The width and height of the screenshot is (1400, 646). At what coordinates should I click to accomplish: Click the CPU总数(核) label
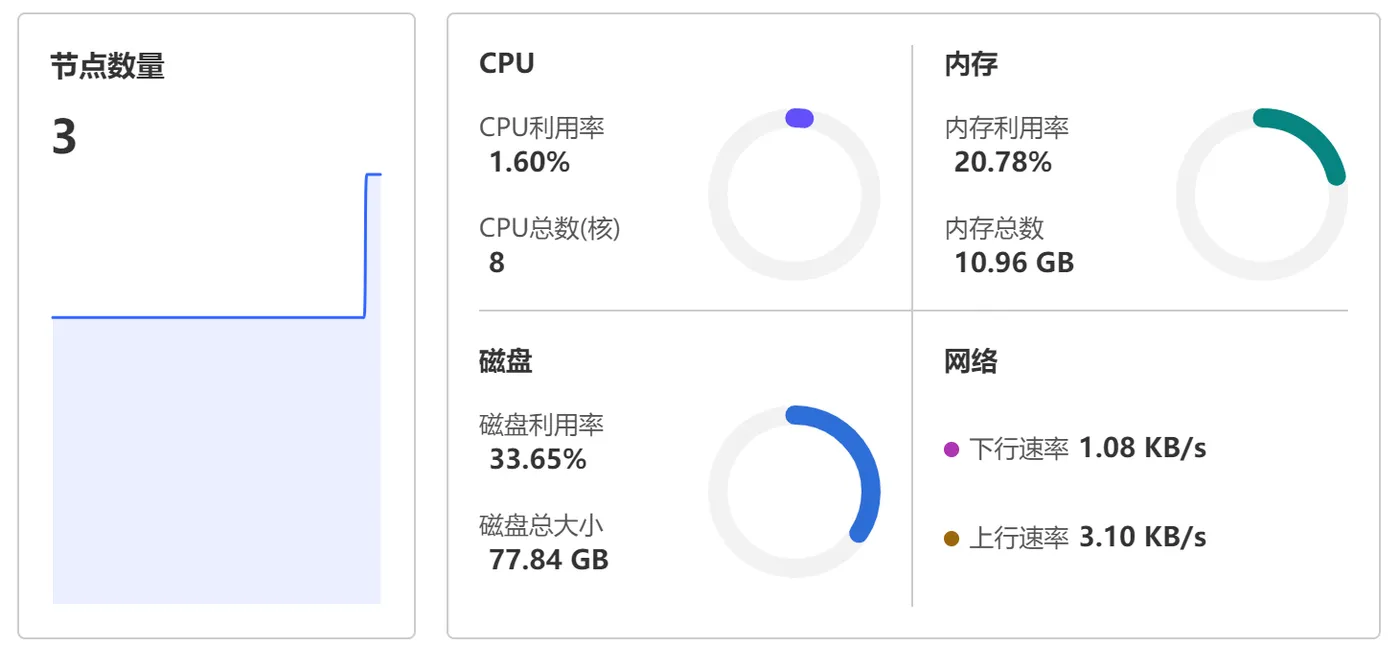pos(550,228)
